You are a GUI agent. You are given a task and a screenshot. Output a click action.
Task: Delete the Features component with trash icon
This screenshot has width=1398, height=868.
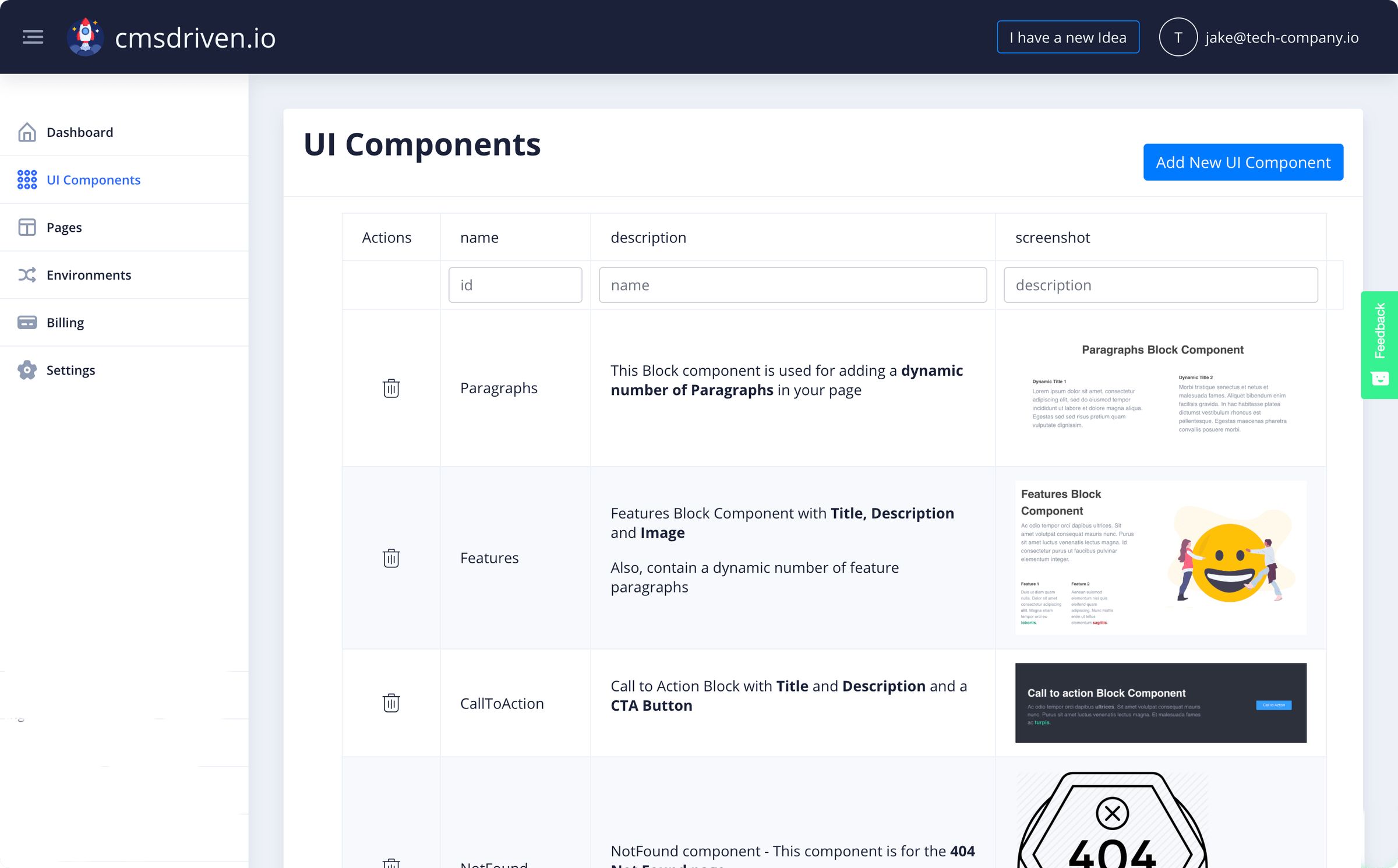click(x=391, y=558)
